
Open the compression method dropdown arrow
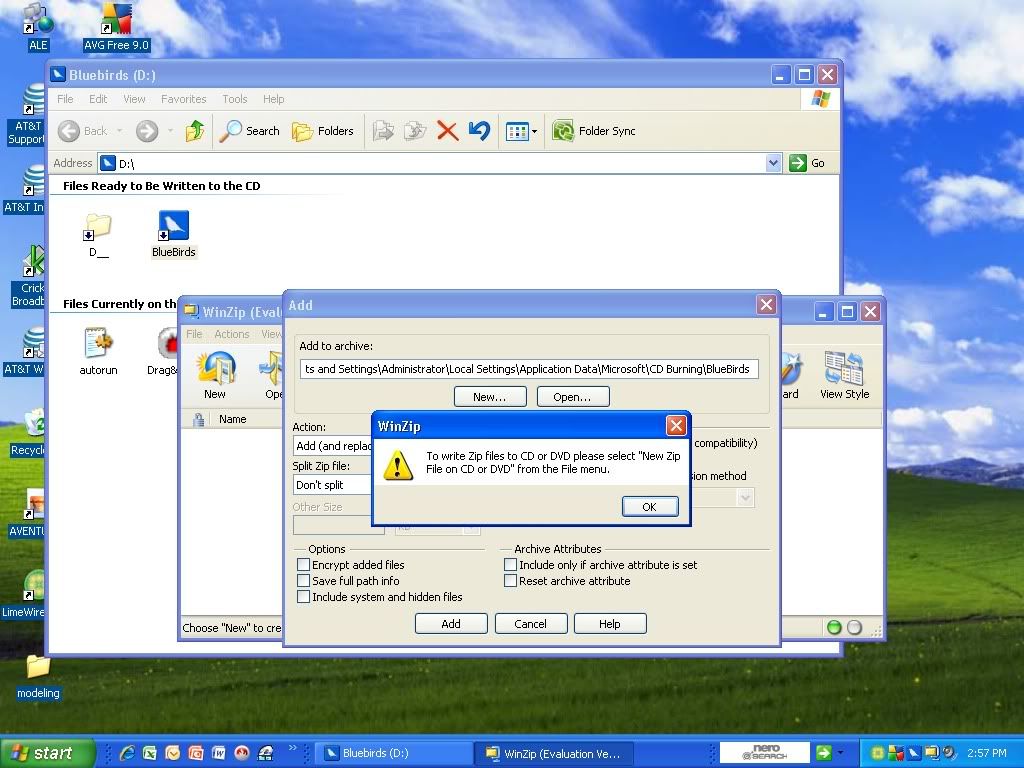pos(745,498)
